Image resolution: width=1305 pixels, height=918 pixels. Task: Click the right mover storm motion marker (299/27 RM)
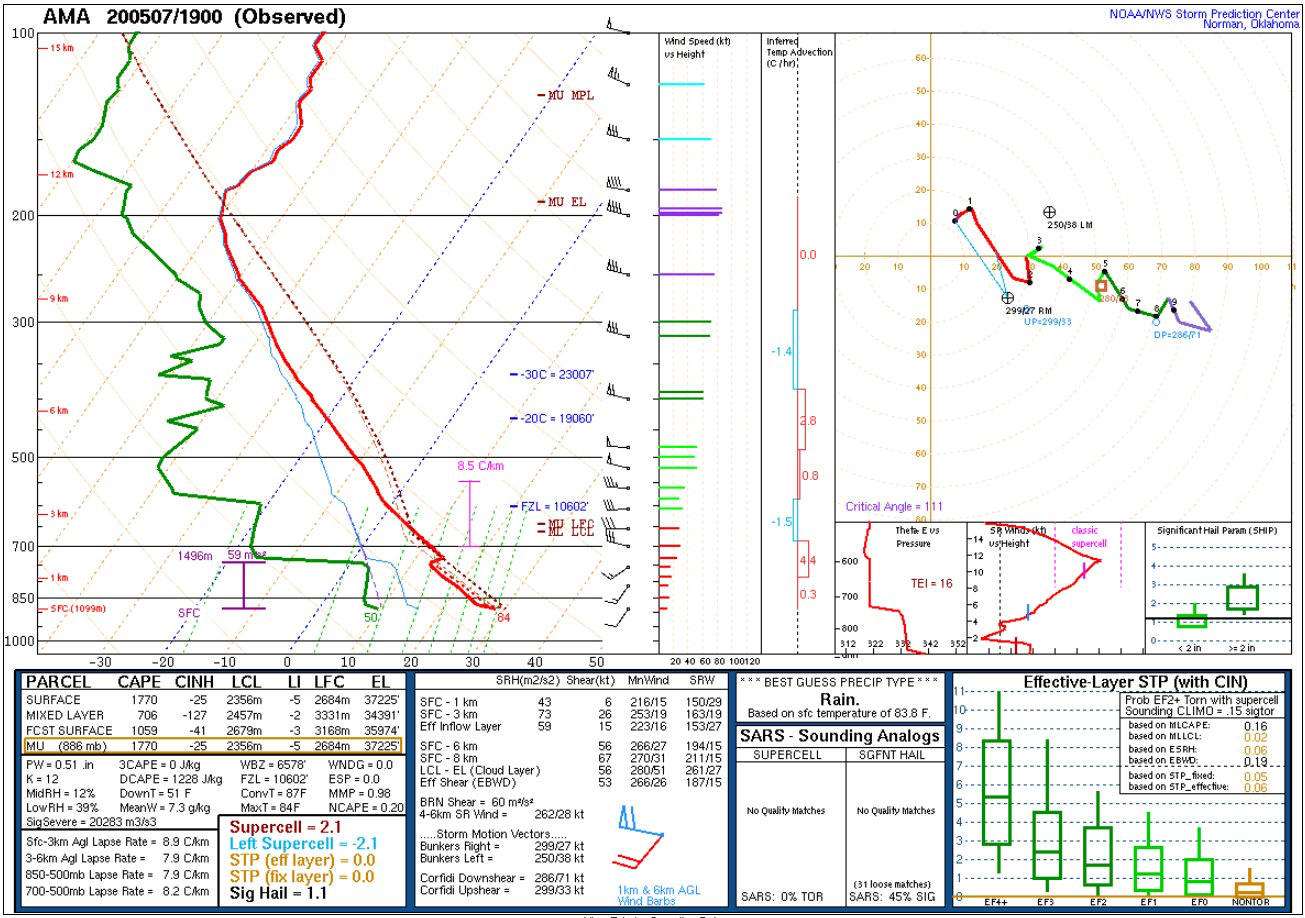[1007, 297]
